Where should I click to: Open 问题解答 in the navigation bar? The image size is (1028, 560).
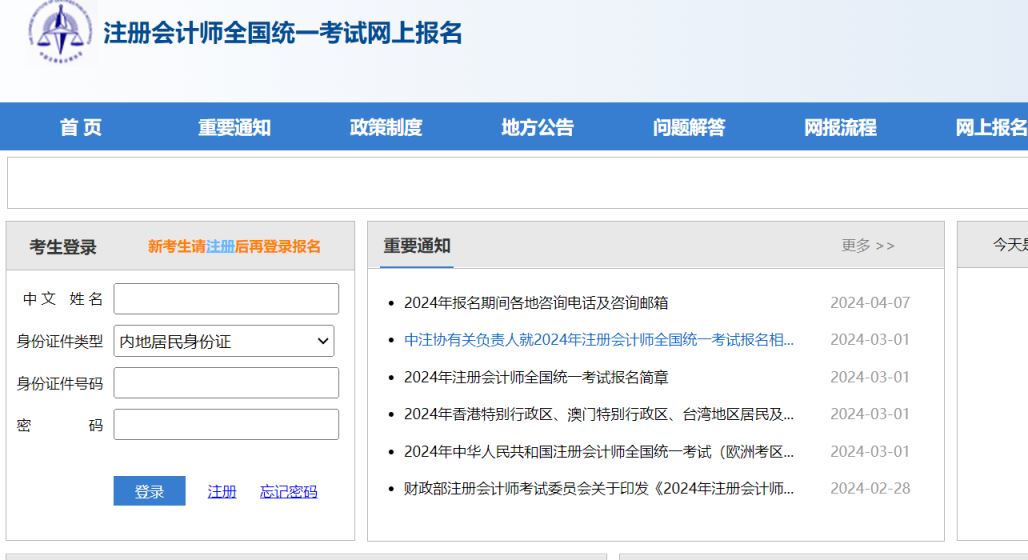(x=689, y=127)
